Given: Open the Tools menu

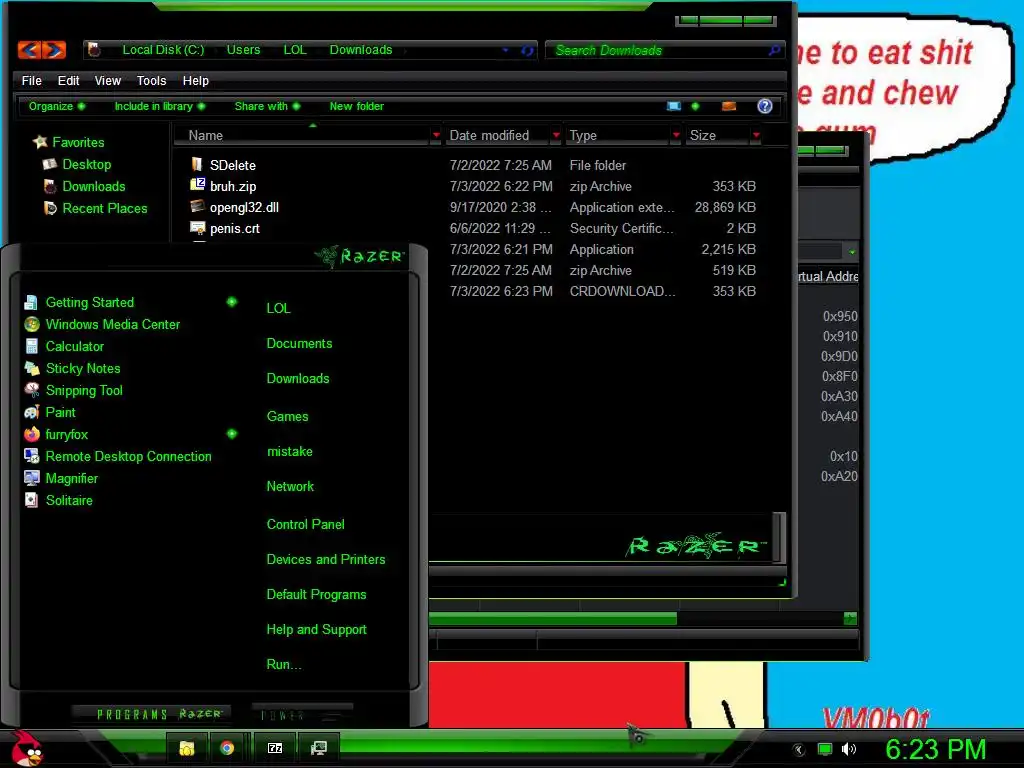Looking at the screenshot, I should 152,80.
